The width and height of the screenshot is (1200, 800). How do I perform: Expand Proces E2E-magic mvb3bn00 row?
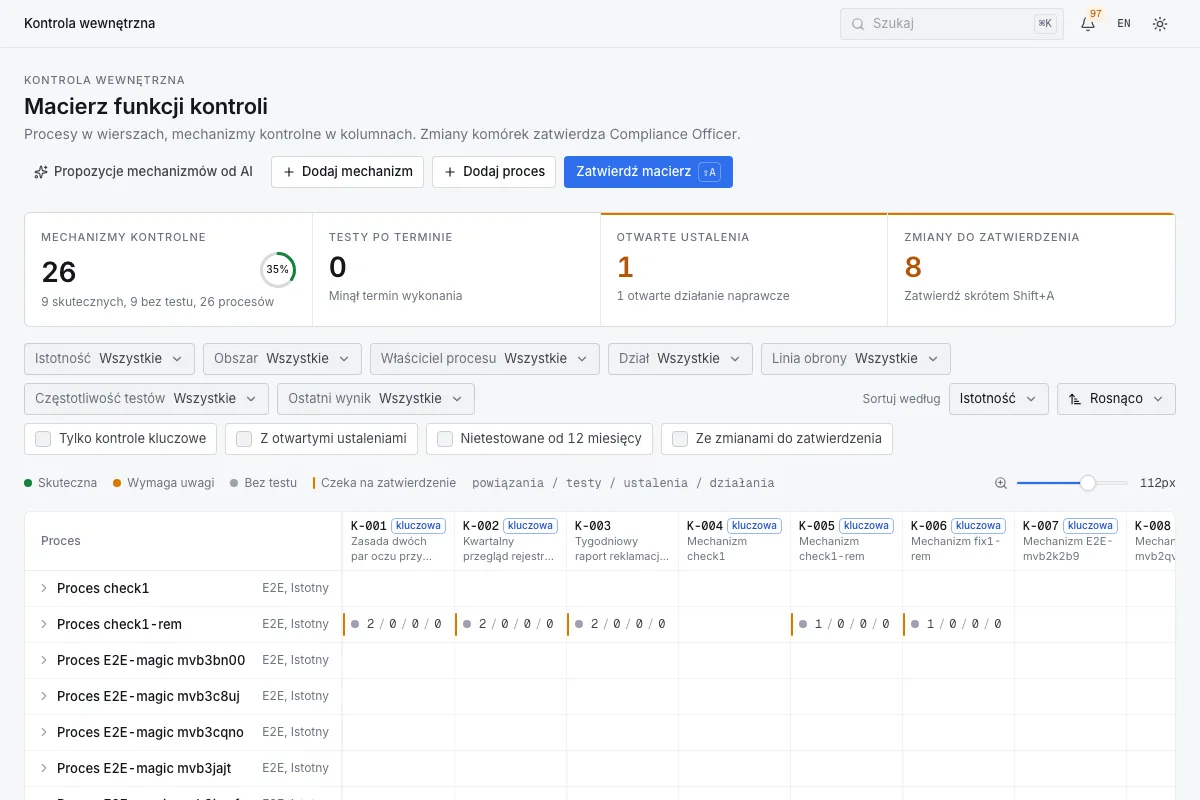click(x=44, y=661)
